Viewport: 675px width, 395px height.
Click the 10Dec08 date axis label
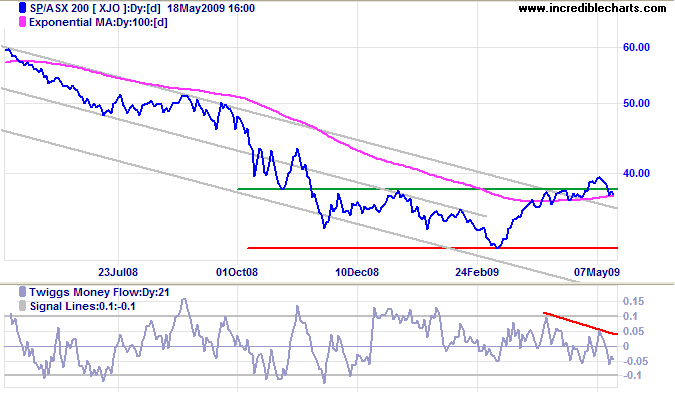pos(357,272)
